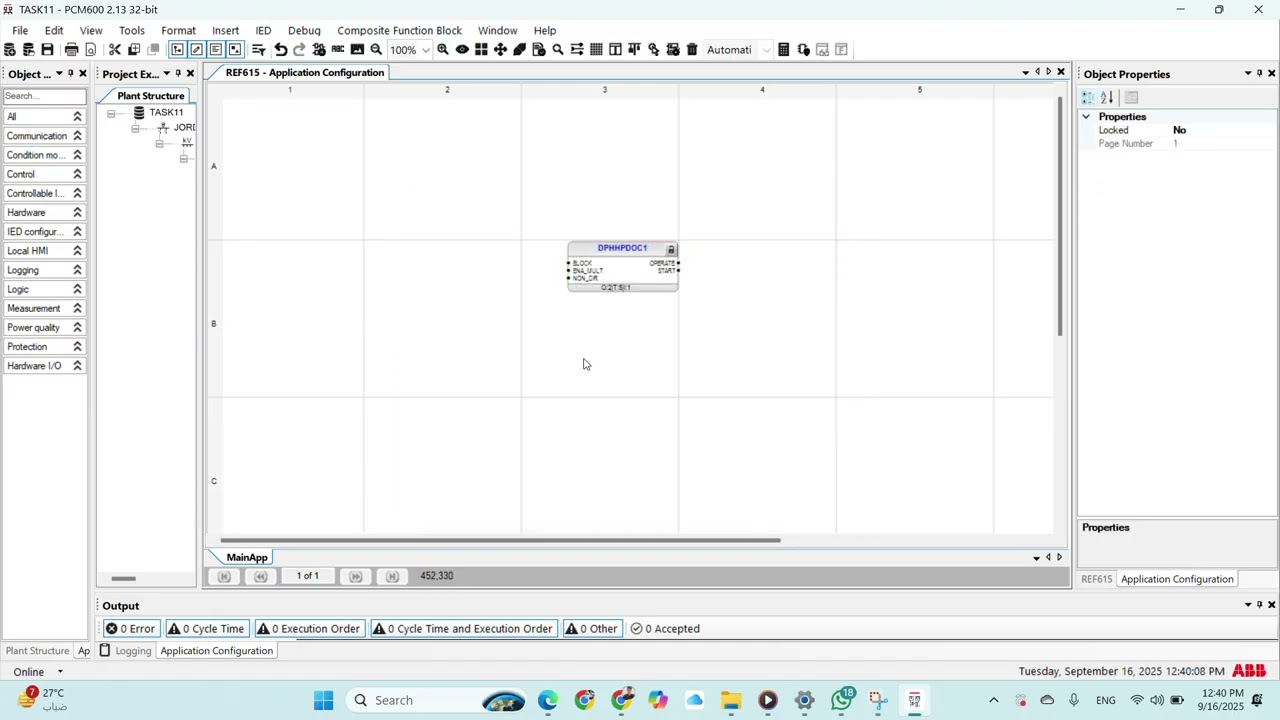Toggle the first highlighted view mode button
This screenshot has width=1280, height=720.
tap(177, 50)
